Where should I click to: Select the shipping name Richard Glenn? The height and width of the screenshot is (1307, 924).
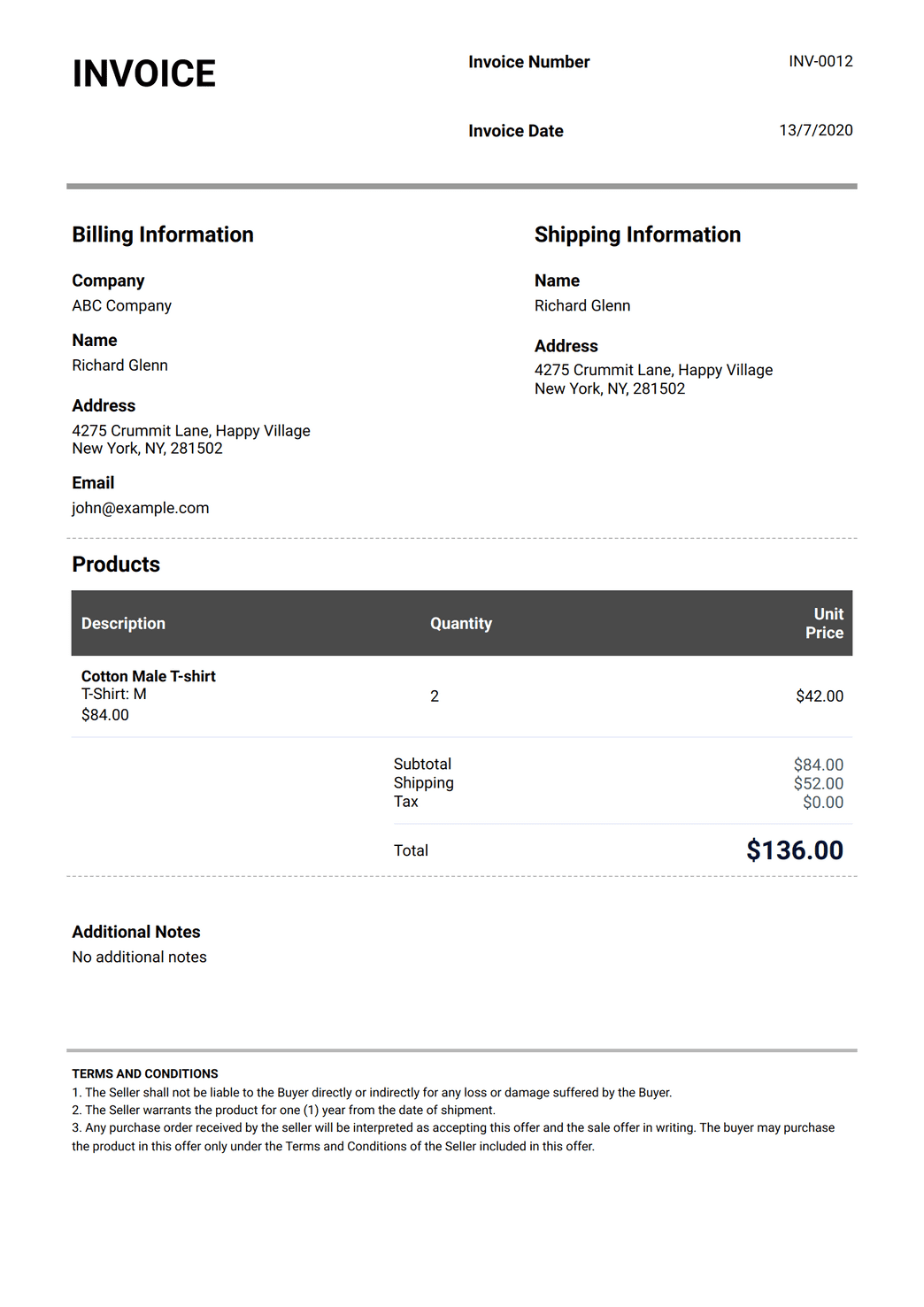coord(582,306)
